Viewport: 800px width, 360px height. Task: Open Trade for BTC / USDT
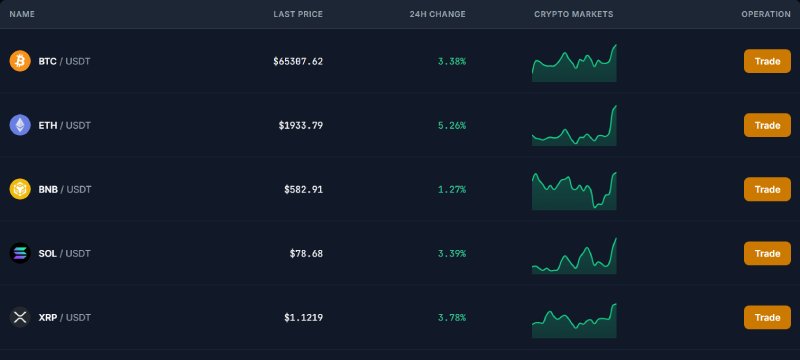(767, 61)
